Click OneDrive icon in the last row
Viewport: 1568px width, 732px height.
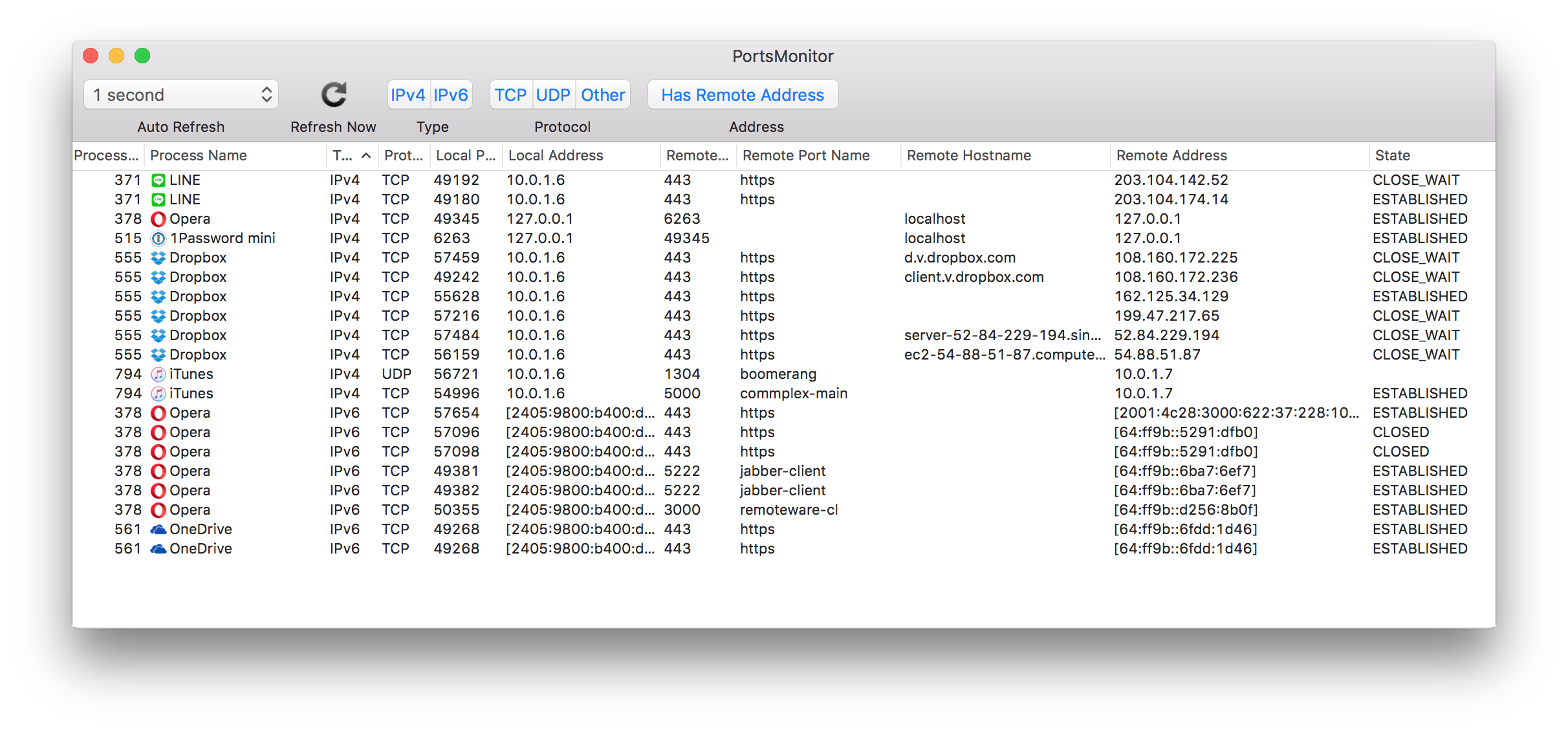click(158, 549)
